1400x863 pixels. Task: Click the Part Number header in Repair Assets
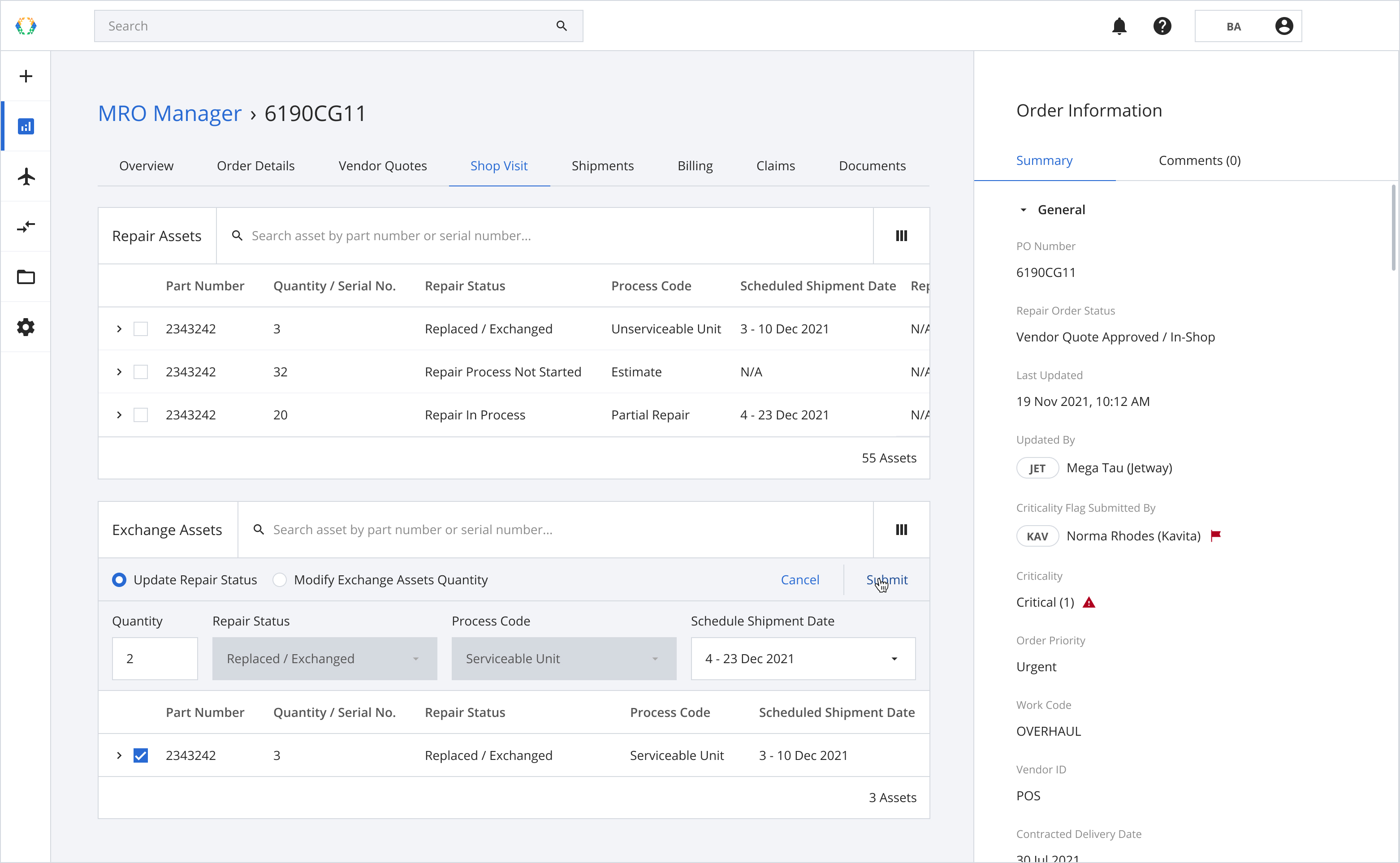point(205,286)
